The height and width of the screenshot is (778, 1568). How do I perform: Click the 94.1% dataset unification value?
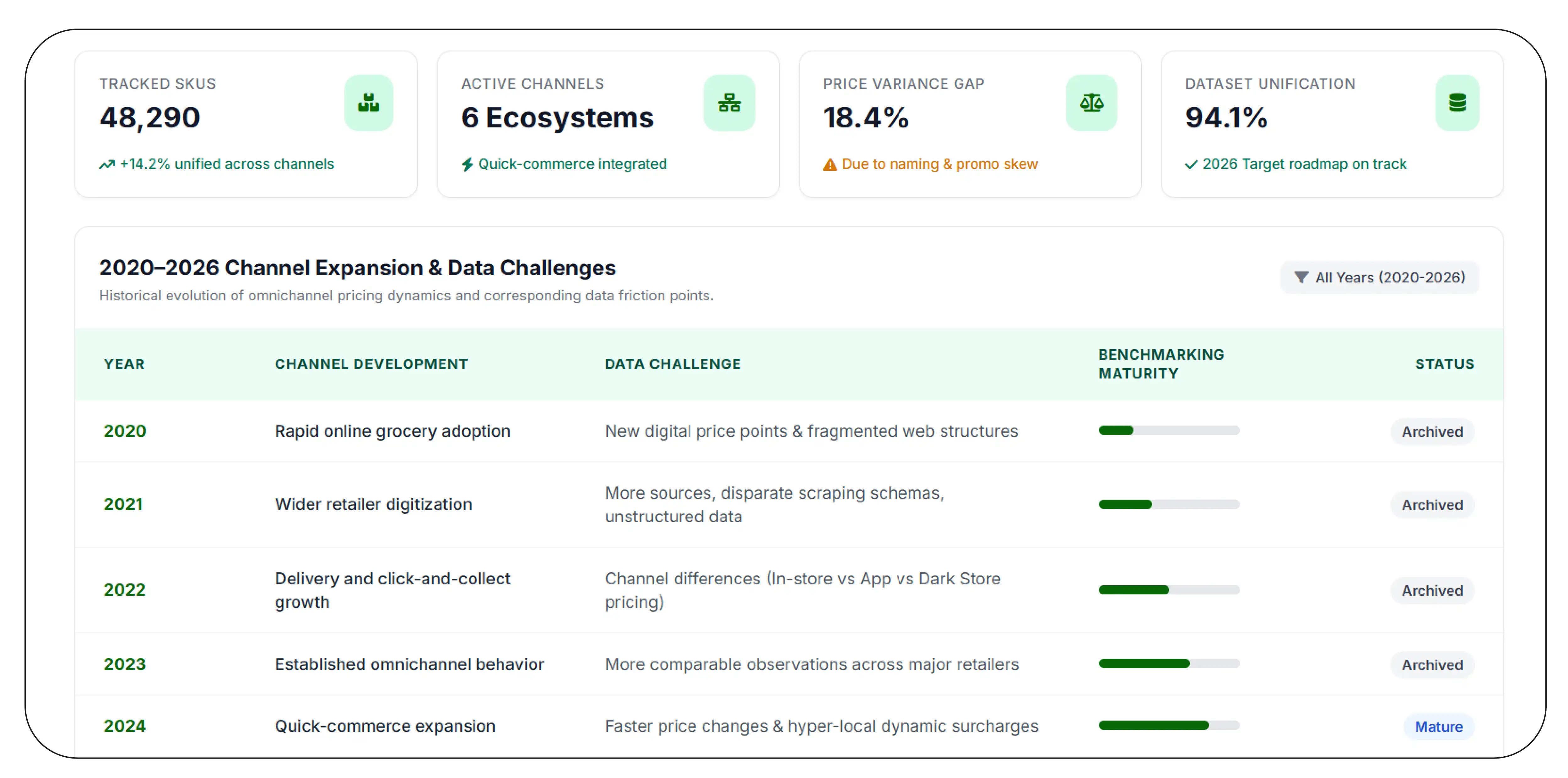(1226, 117)
